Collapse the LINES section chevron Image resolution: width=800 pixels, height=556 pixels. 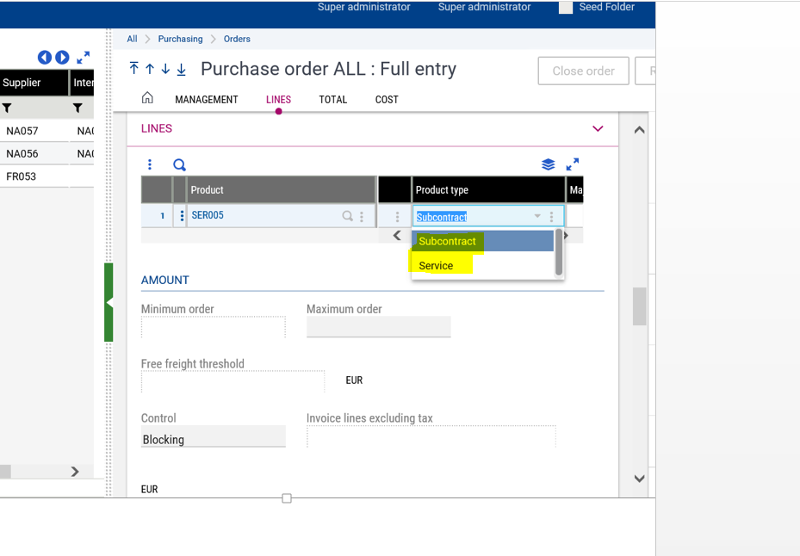coord(598,129)
